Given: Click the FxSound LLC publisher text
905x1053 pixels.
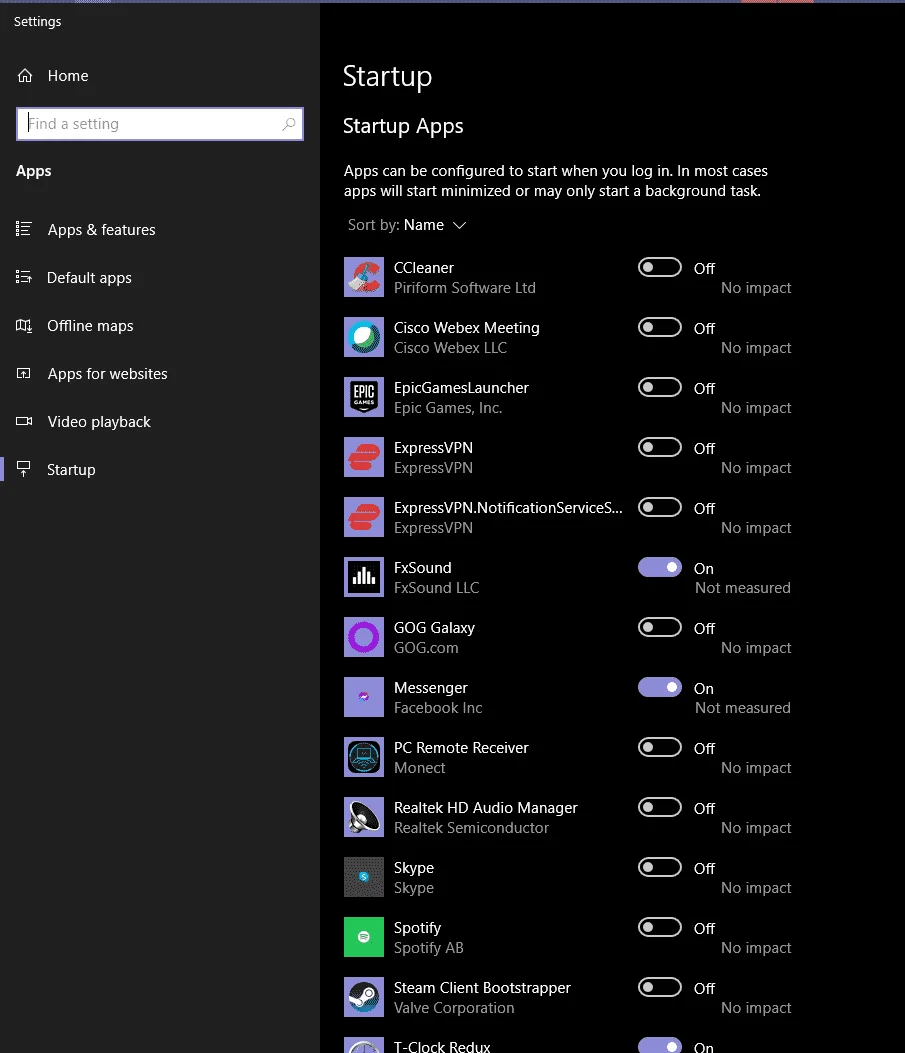Looking at the screenshot, I should (x=436, y=588).
